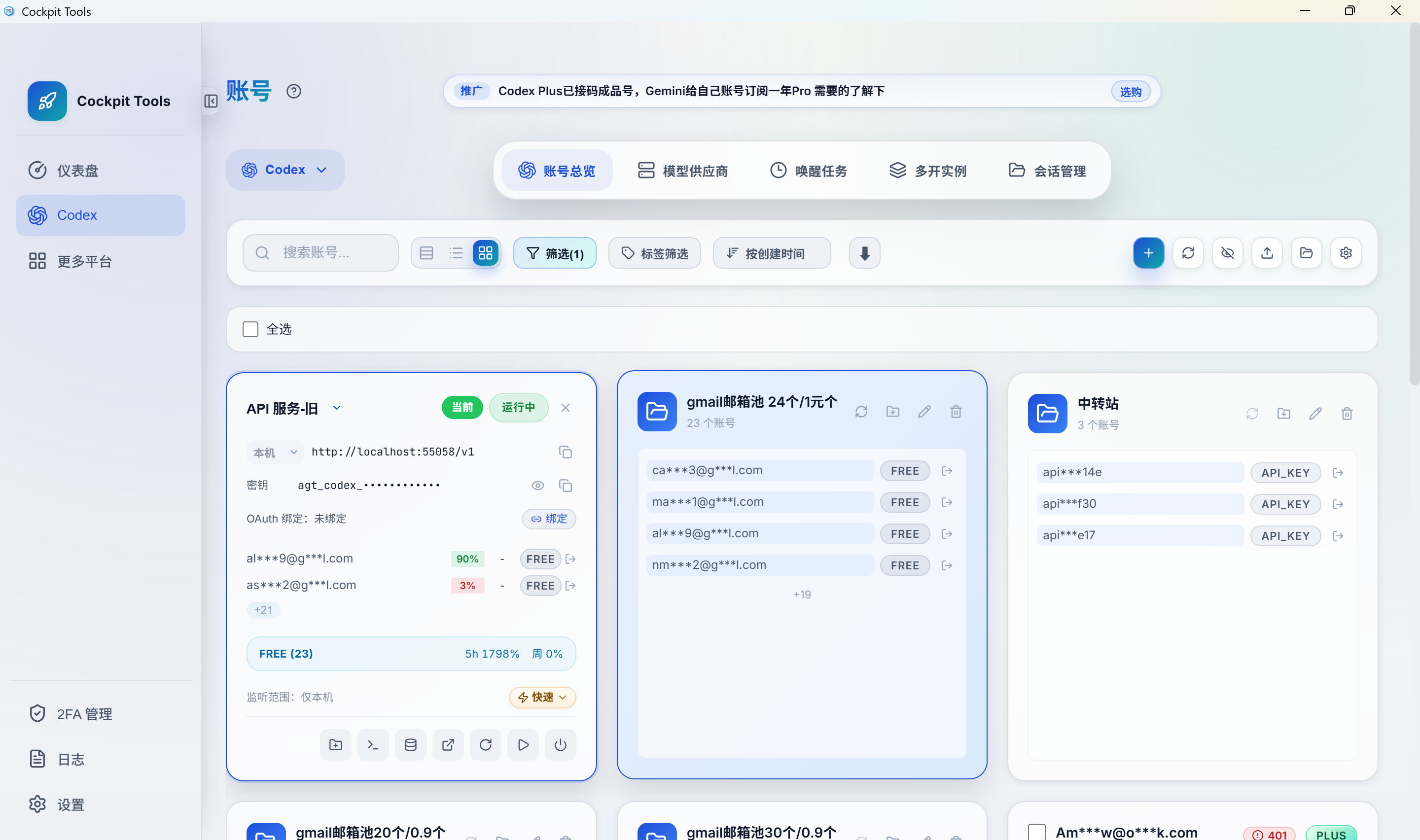
Task: Click the 90% quota indicator for al***9
Action: click(467, 559)
